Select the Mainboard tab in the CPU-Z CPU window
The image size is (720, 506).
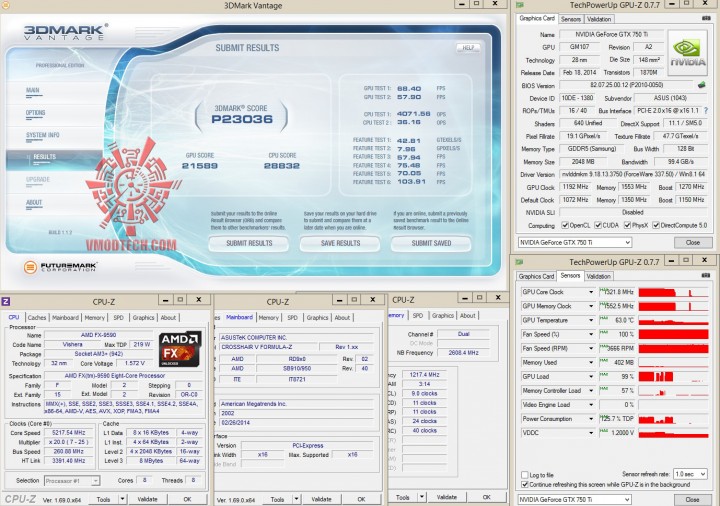coord(65,317)
